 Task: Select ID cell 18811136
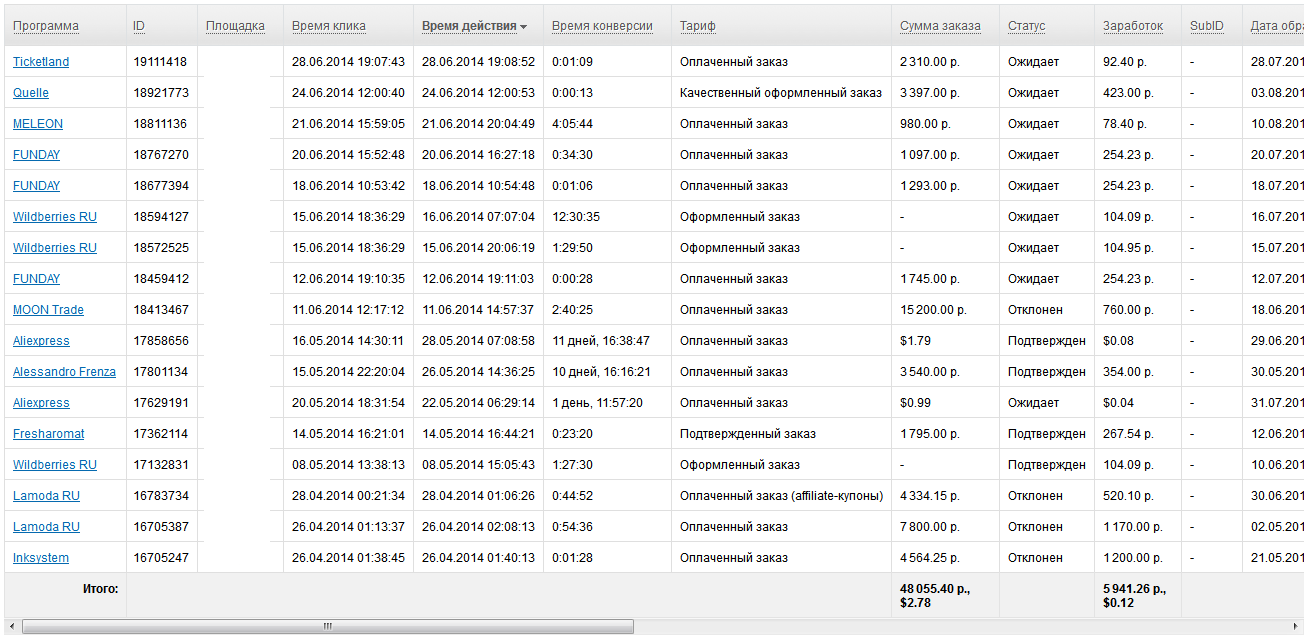160,124
